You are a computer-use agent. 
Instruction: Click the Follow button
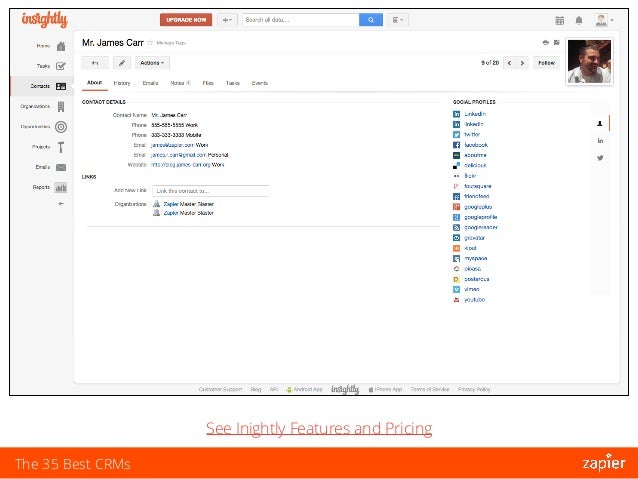546,63
